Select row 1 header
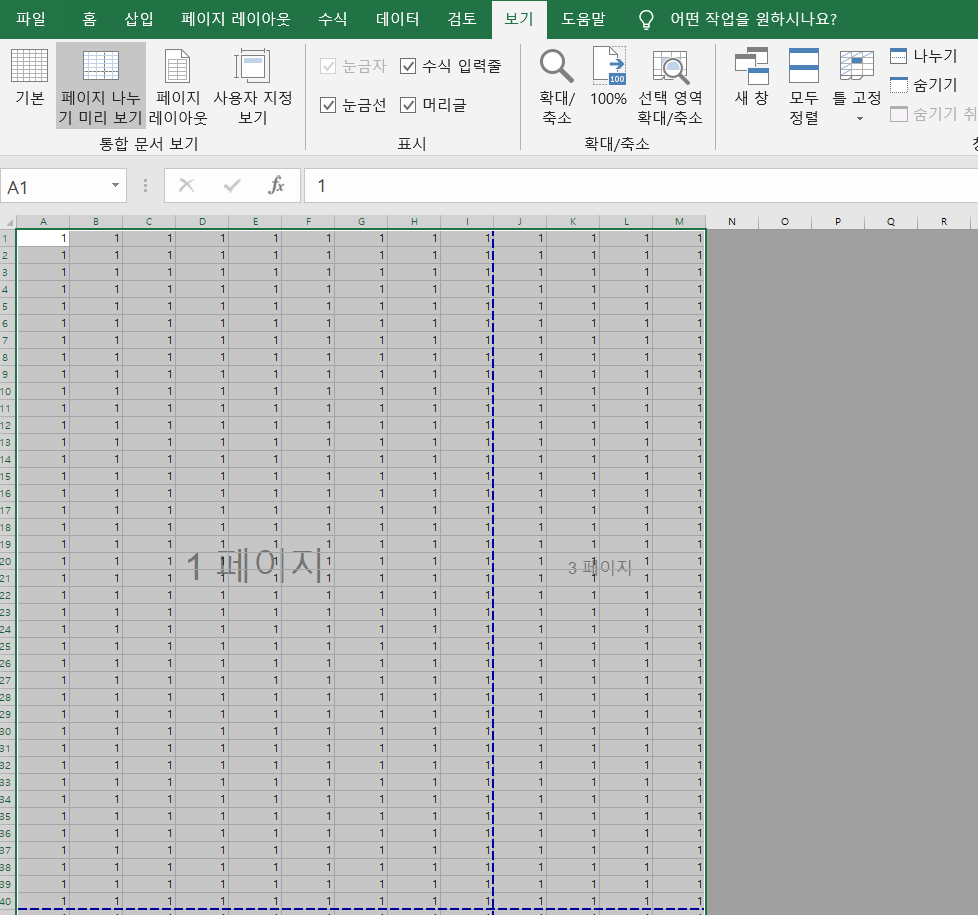 (6, 238)
